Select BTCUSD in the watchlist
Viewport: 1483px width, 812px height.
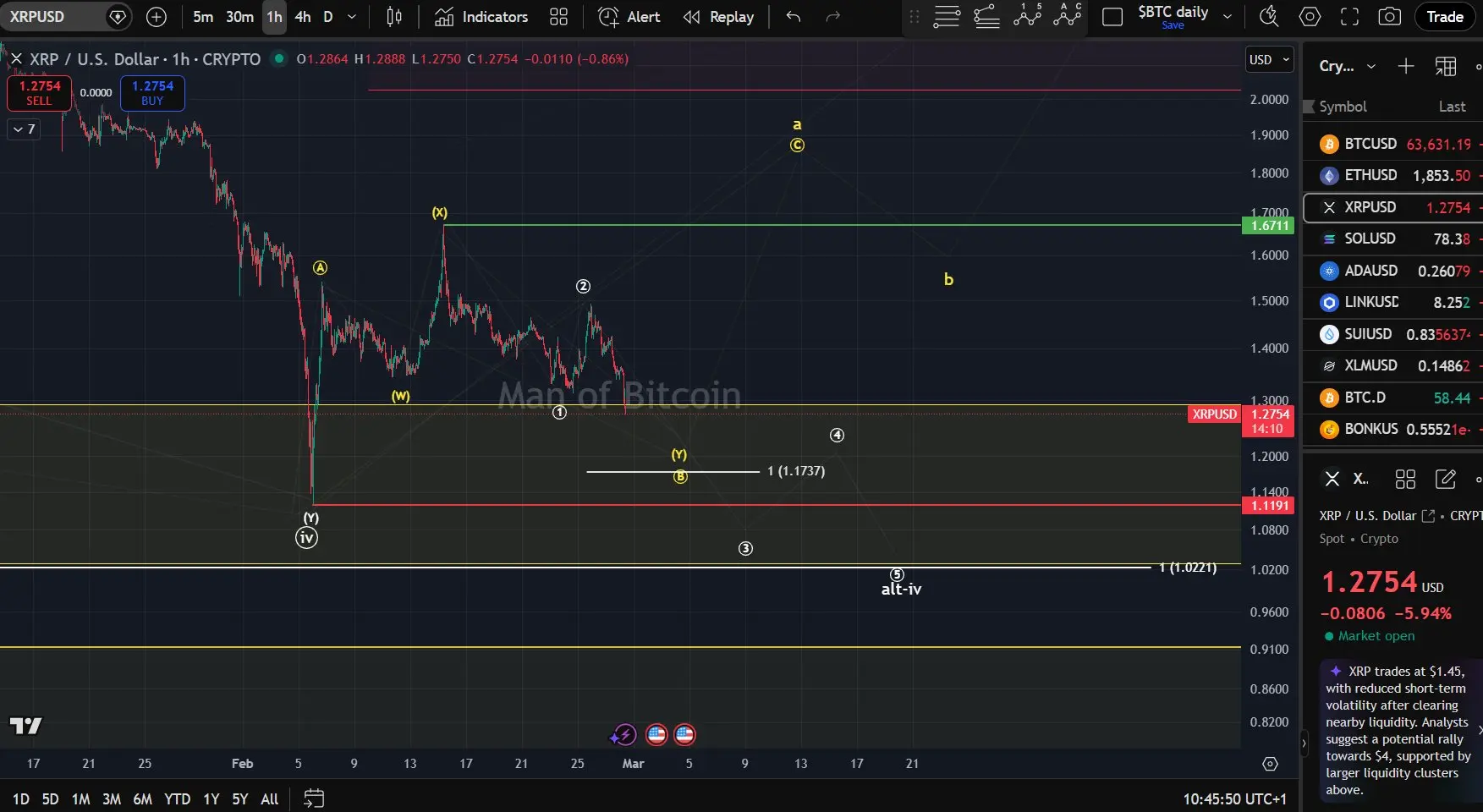pyautogui.click(x=1392, y=144)
